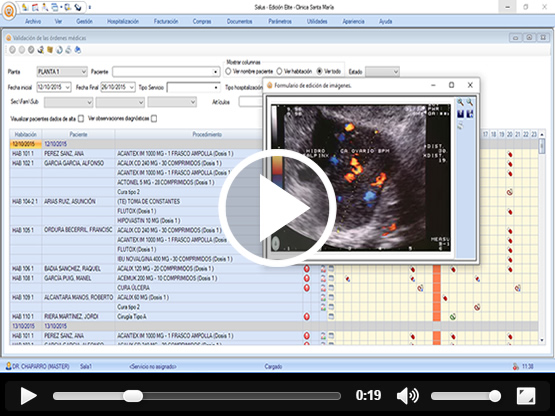Click the red status icon in the CURA ÚLCERA row
Viewport: 555px width, 416px height.
[x=307, y=288]
